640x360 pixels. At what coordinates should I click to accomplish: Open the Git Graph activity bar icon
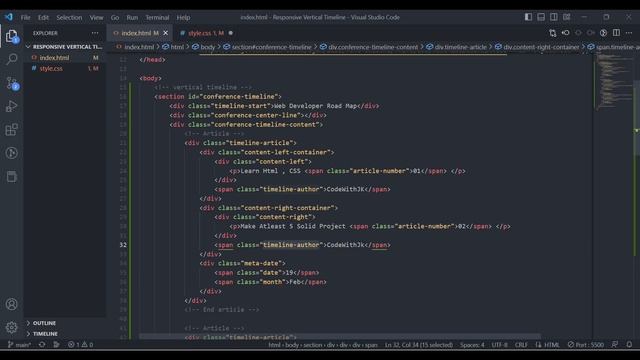(12, 153)
